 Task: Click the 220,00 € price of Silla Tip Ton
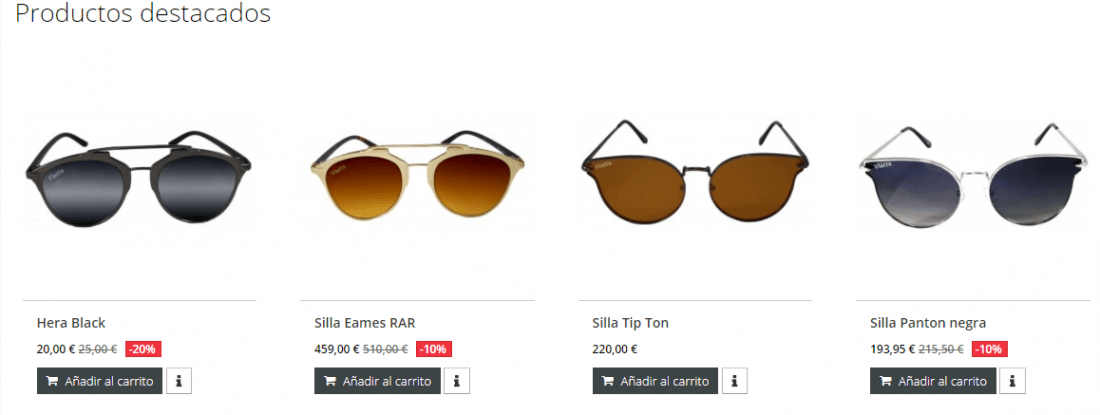615,349
